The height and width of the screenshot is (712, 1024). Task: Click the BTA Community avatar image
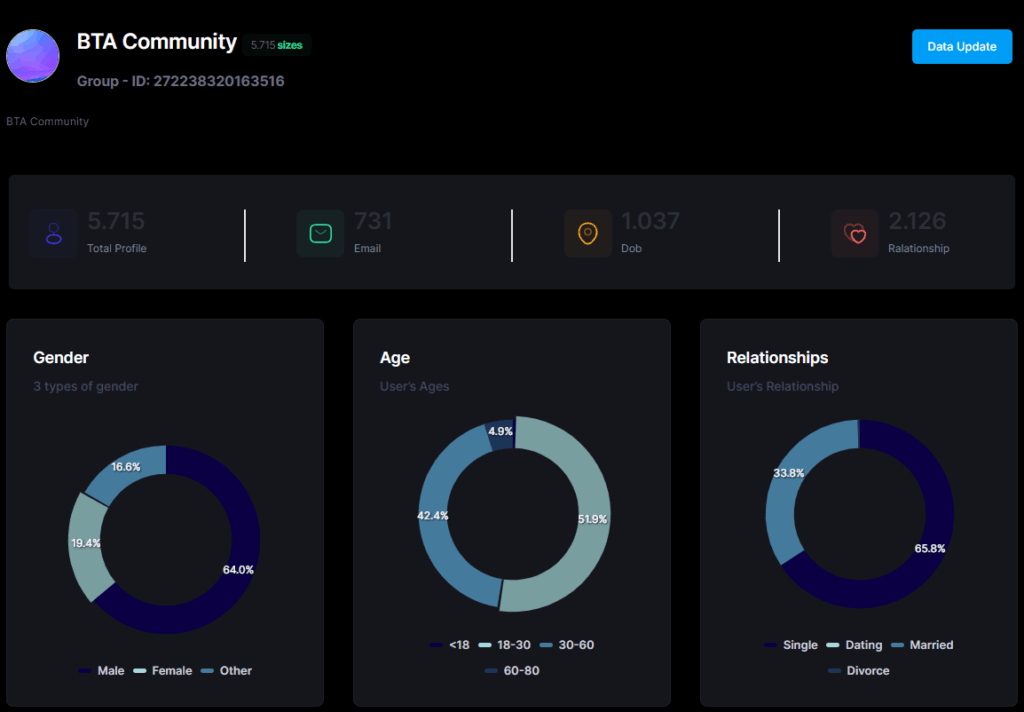[33, 55]
